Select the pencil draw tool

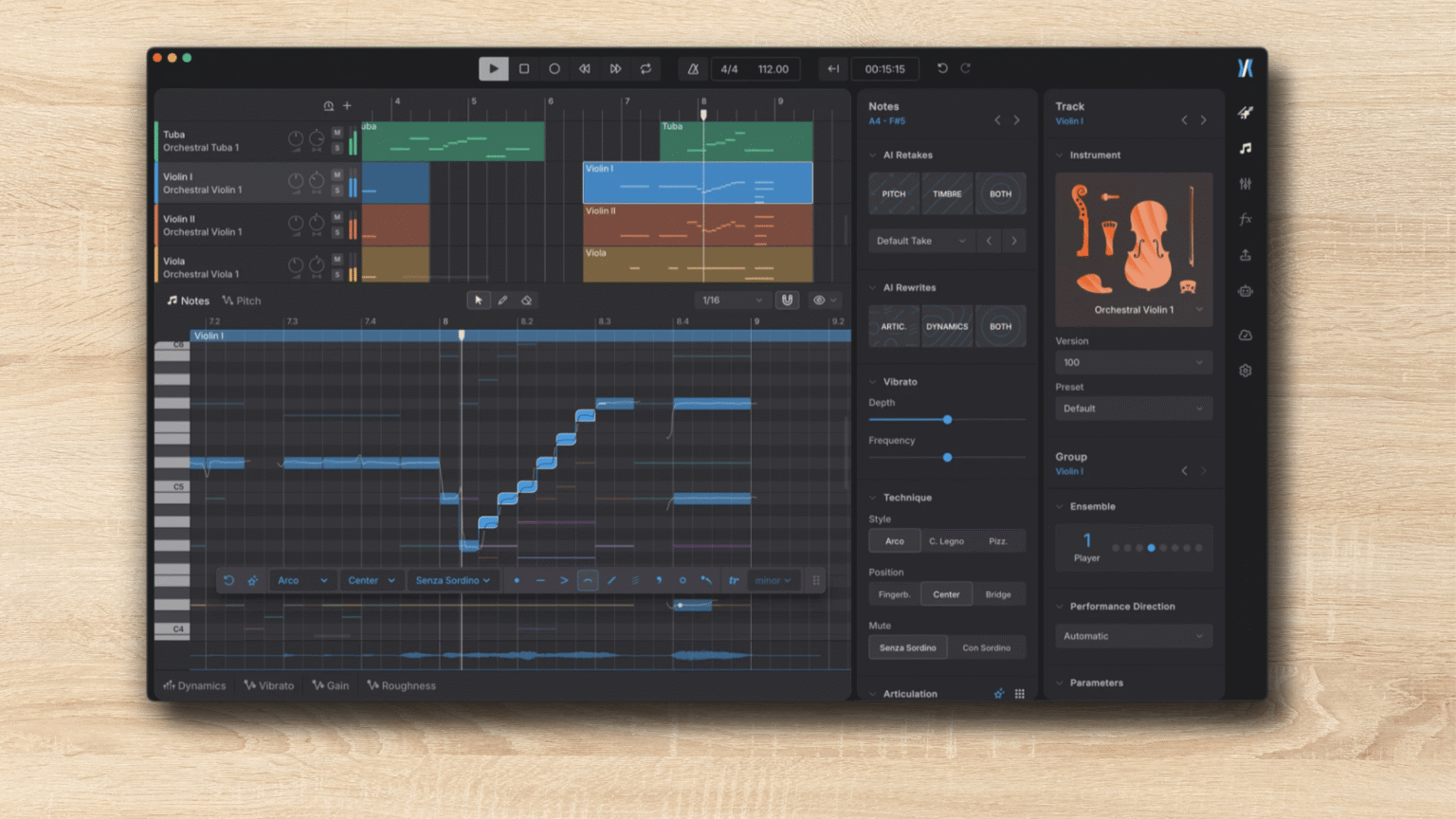tap(502, 300)
